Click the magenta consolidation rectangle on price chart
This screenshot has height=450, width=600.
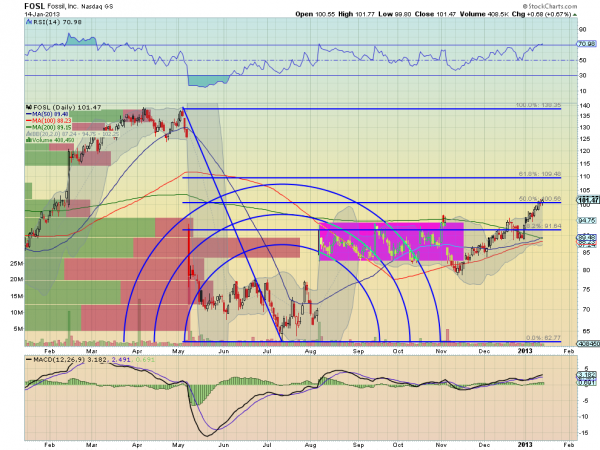pos(391,241)
